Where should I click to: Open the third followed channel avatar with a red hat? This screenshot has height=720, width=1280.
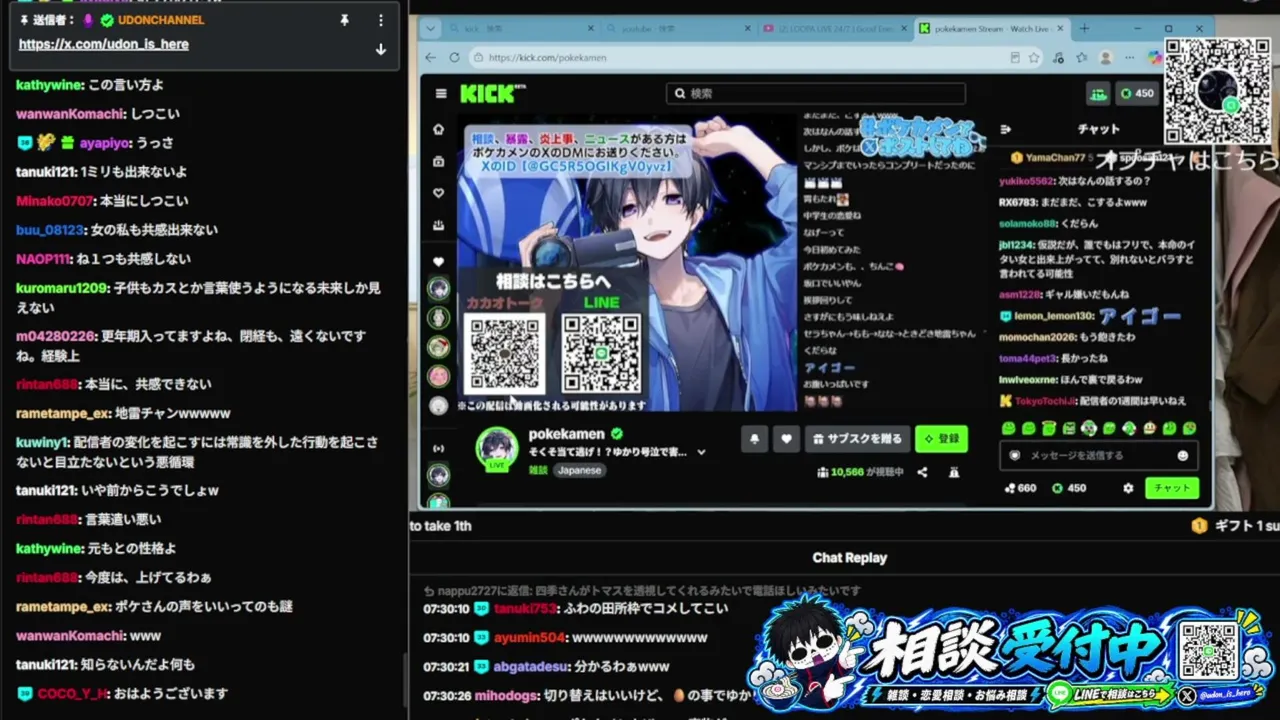[438, 347]
